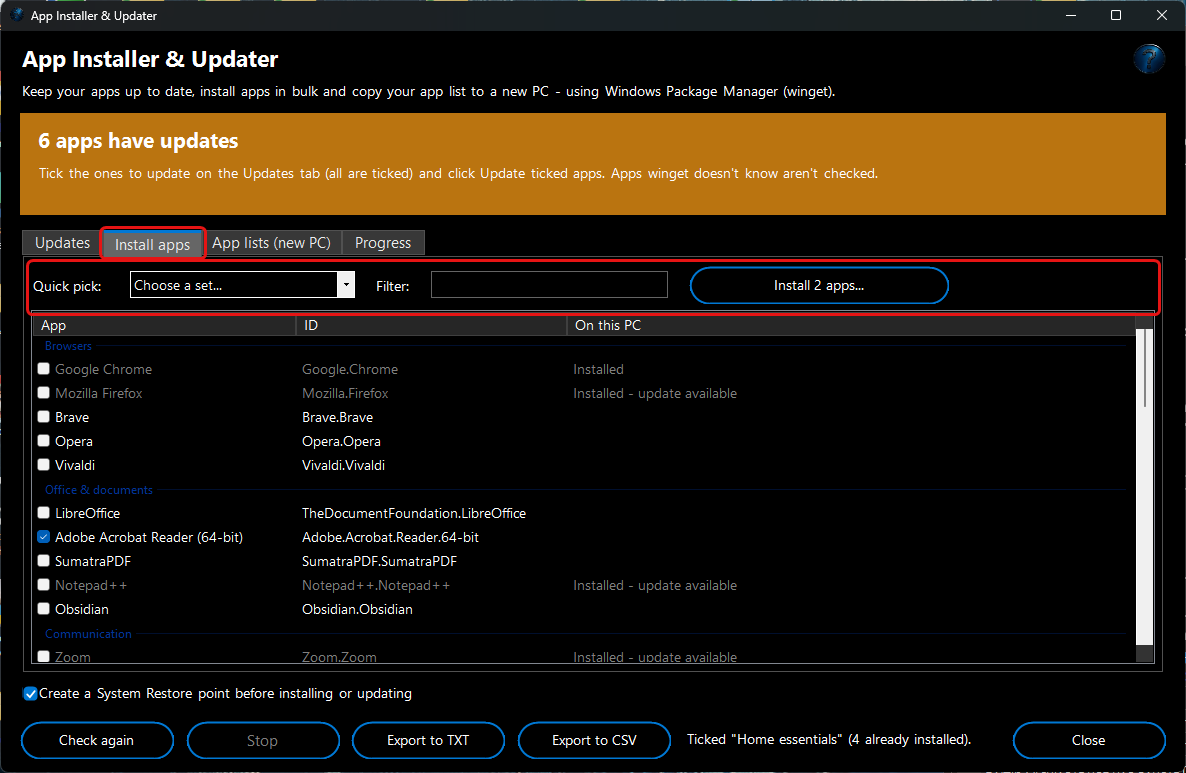Click the Install 2 apps button

(818, 285)
